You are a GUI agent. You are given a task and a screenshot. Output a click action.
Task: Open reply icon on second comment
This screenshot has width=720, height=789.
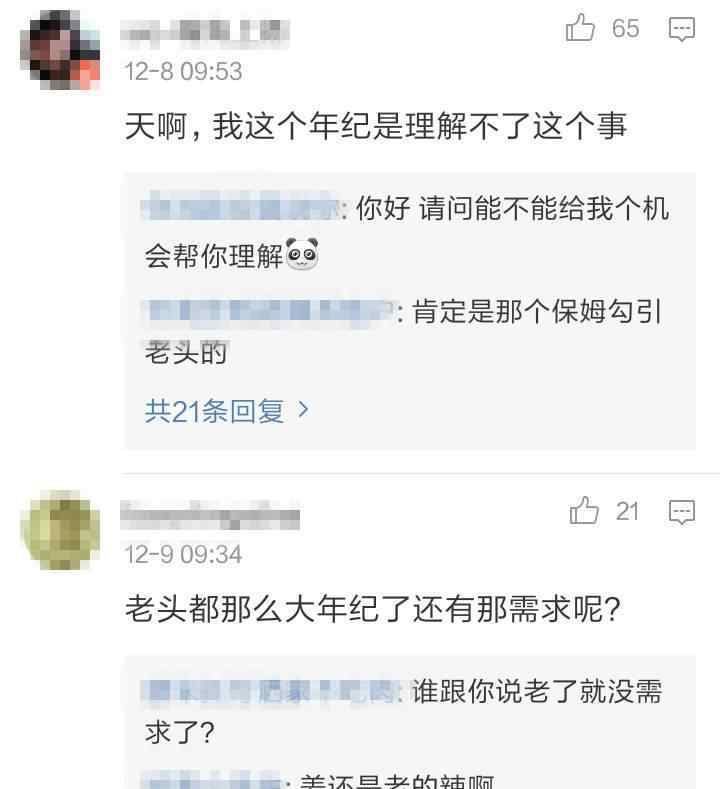tap(682, 512)
